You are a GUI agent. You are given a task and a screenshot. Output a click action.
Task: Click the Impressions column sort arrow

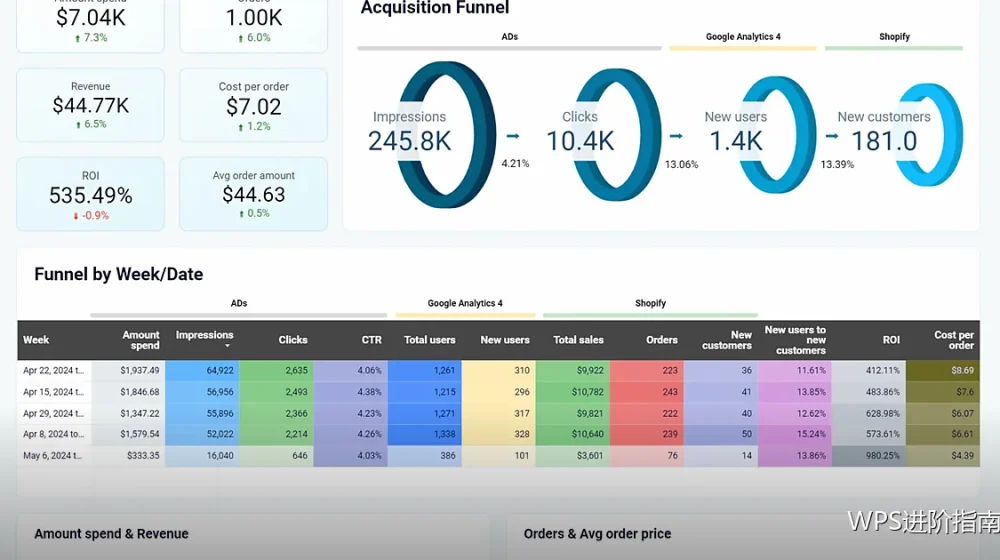click(227, 346)
